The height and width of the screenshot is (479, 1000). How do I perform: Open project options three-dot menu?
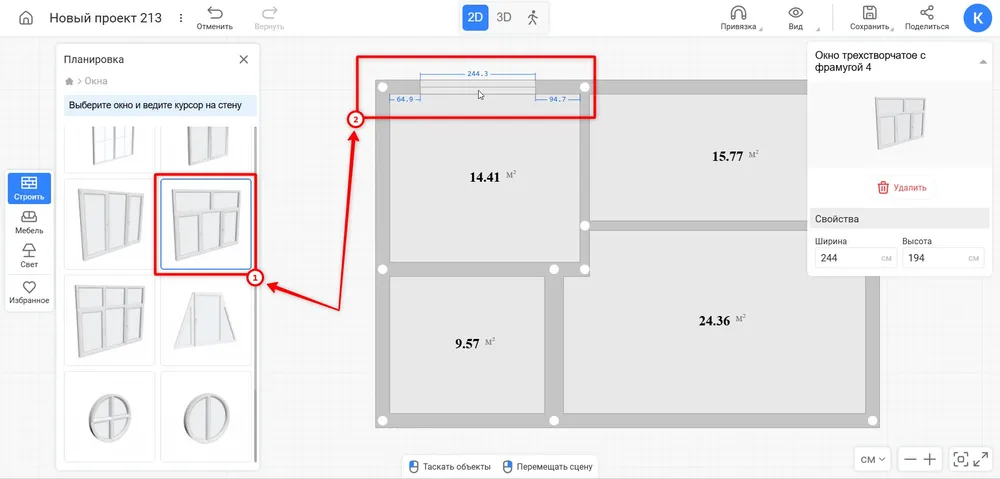coord(180,18)
